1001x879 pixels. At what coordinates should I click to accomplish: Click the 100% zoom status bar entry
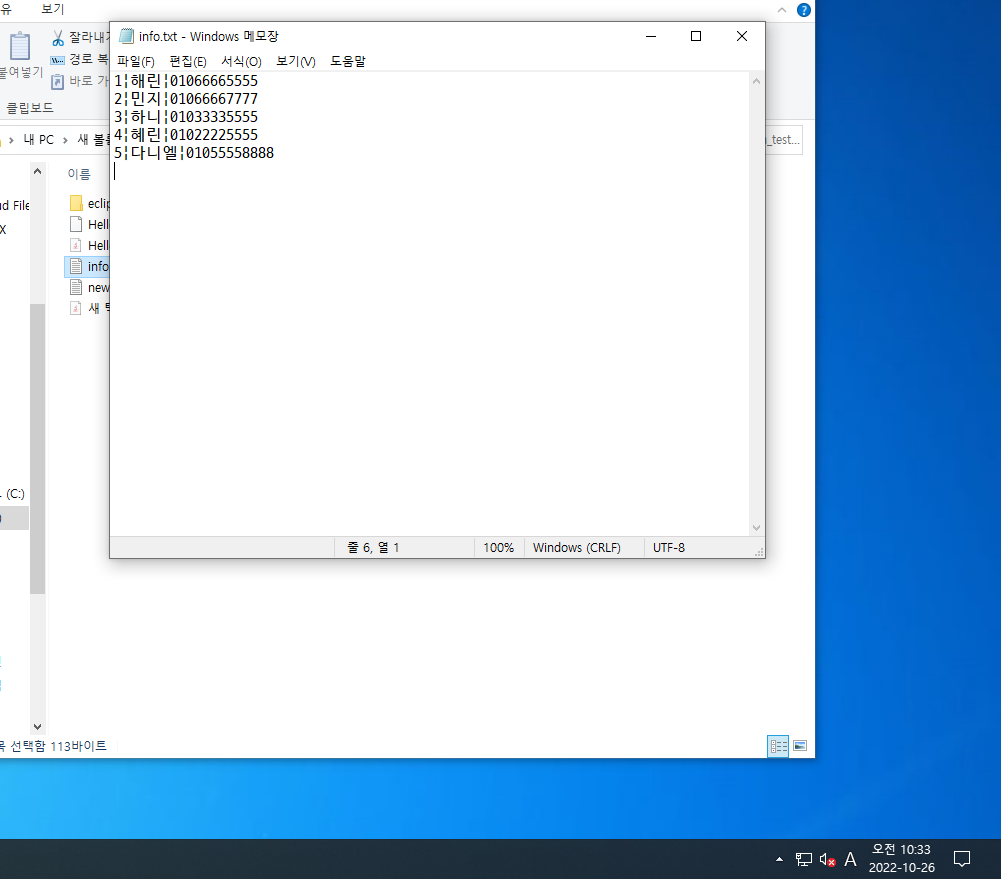coord(499,548)
